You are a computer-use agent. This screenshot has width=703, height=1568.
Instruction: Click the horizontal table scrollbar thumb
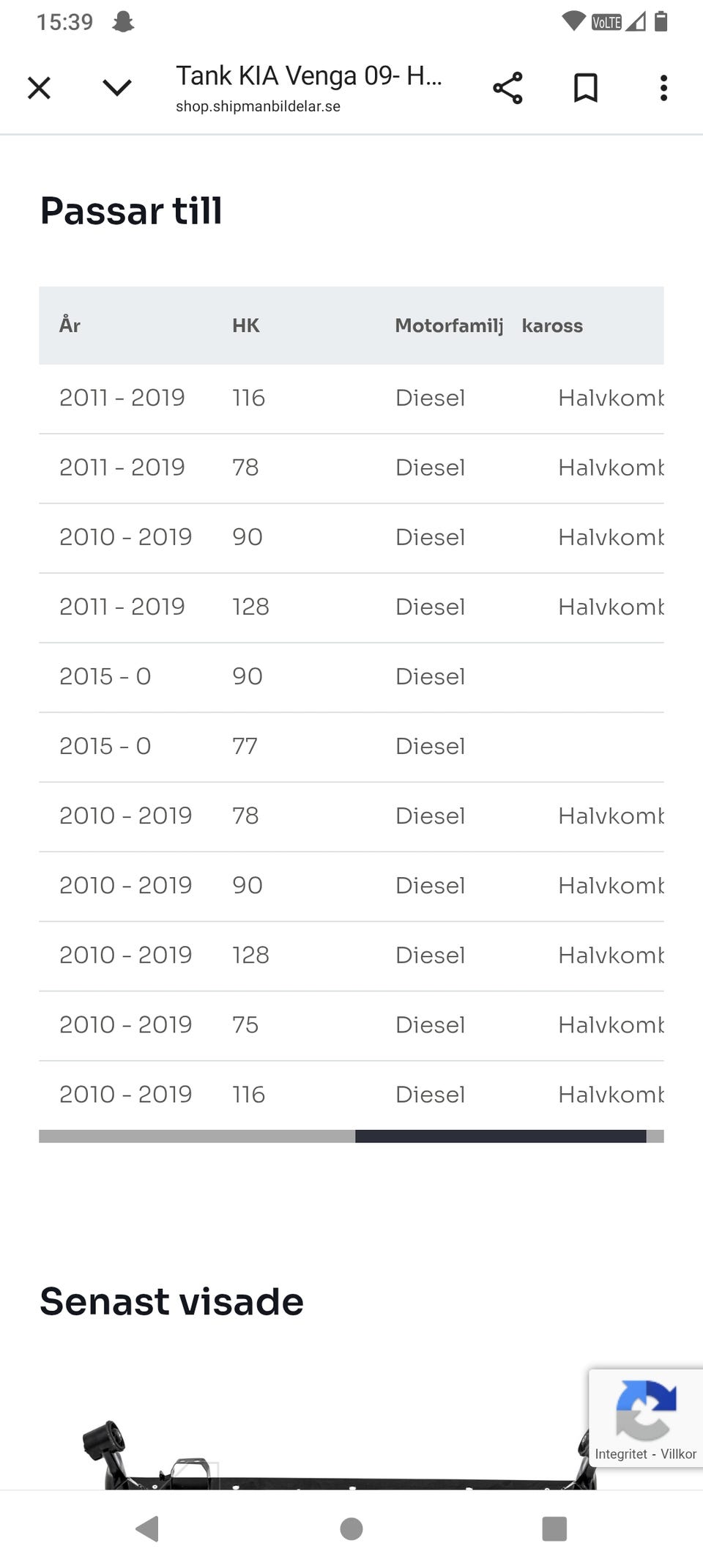point(500,1136)
